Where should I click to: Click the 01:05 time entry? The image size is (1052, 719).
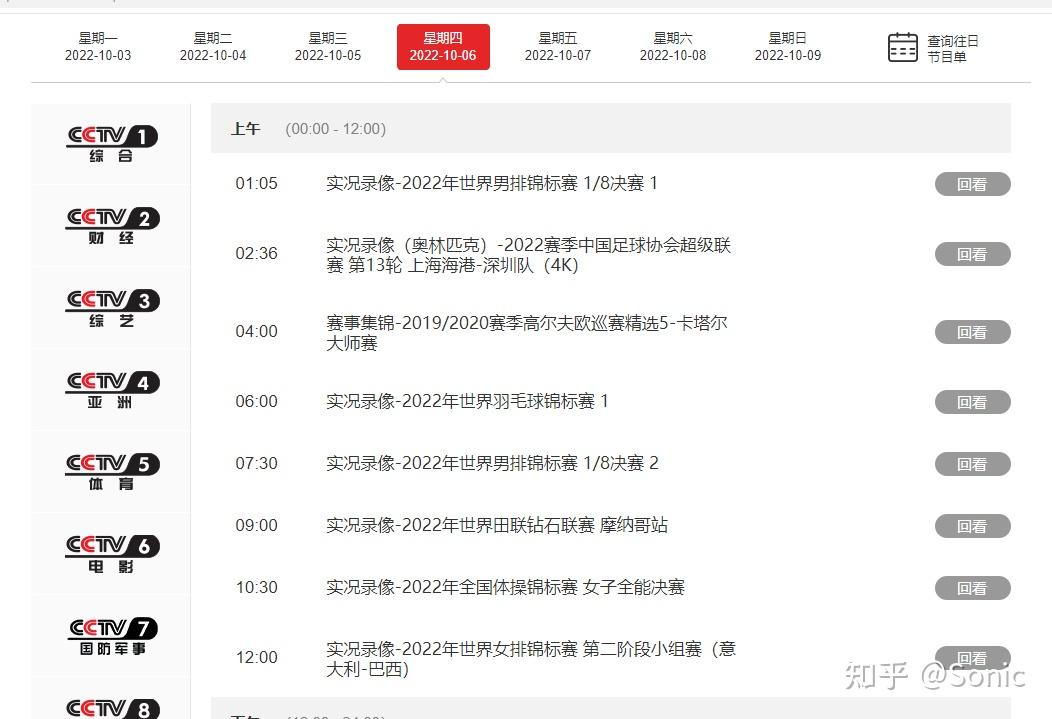click(x=256, y=183)
